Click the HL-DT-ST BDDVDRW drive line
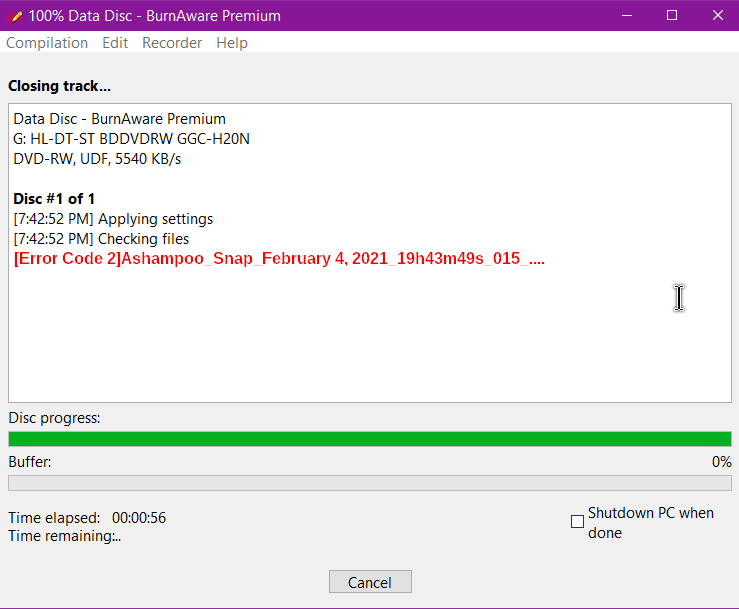The image size is (739, 609). tap(131, 139)
